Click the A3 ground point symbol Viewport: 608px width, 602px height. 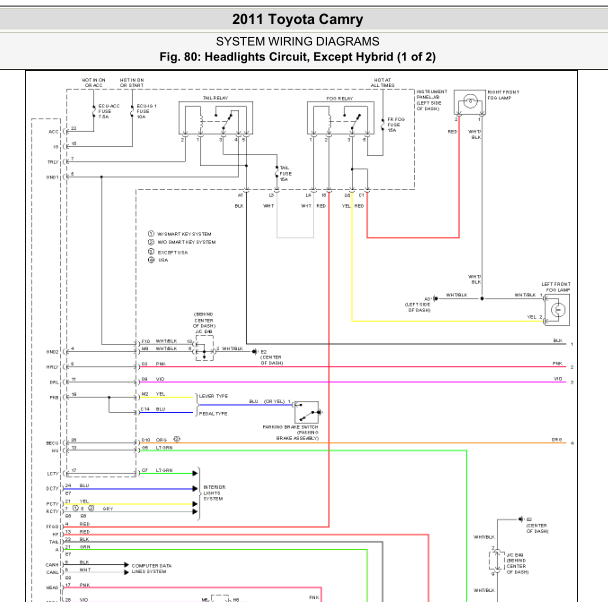click(x=435, y=298)
